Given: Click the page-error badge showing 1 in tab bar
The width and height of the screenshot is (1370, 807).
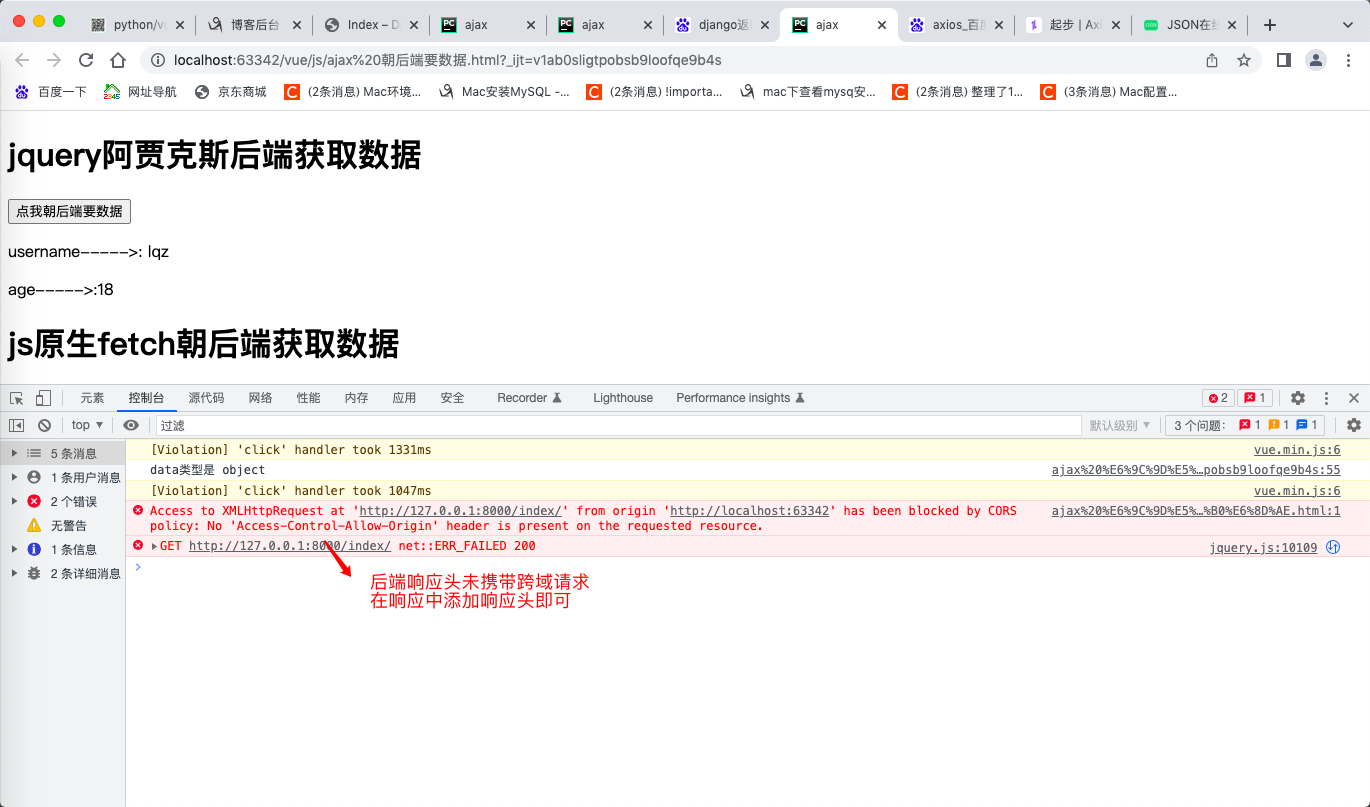Looking at the screenshot, I should point(1255,398).
